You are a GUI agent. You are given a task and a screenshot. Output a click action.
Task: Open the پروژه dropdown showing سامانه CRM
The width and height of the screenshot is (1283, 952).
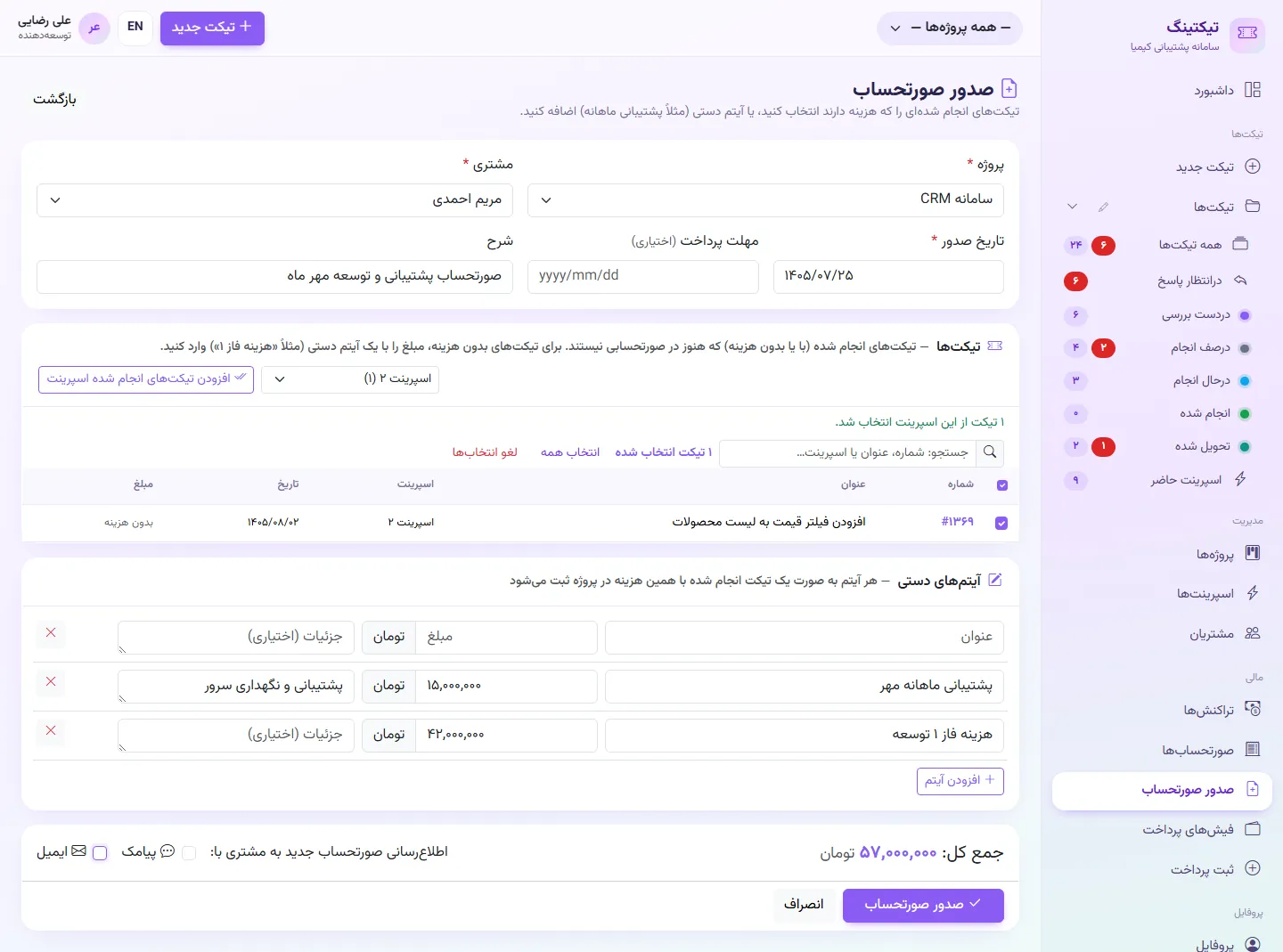point(765,199)
